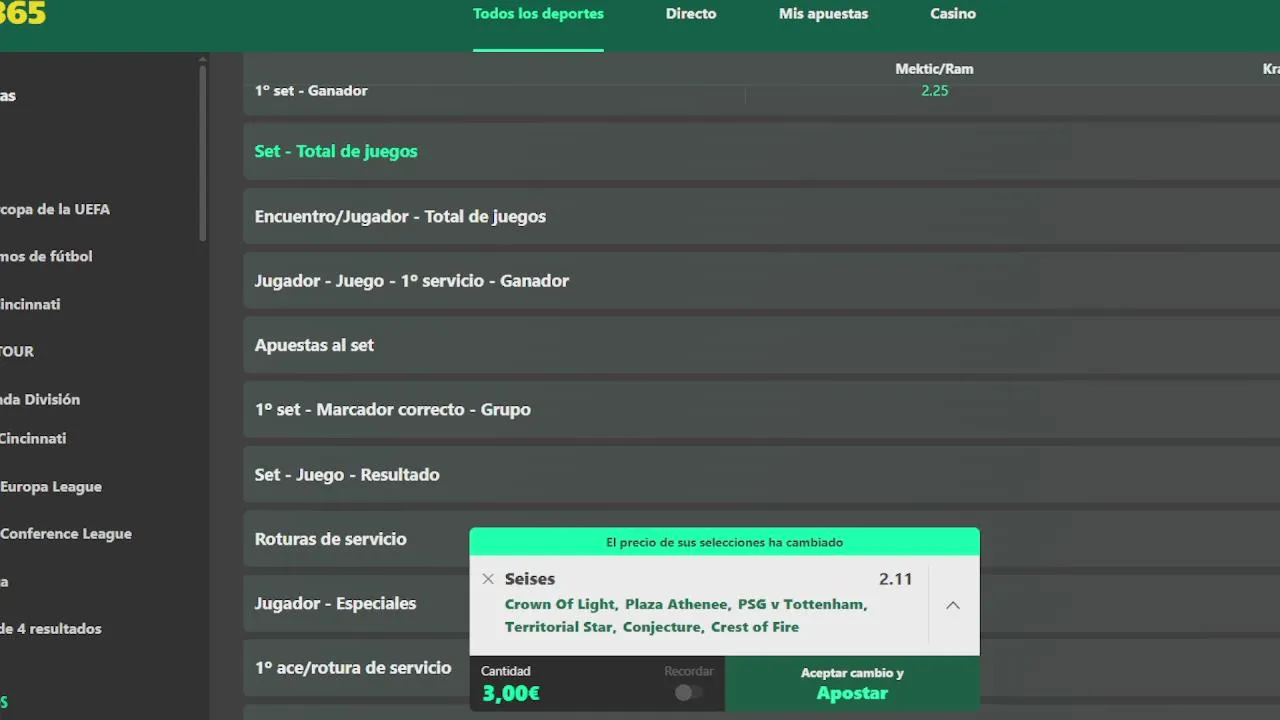Click the price changed notification banner
Image resolution: width=1280 pixels, height=720 pixels.
click(x=725, y=542)
